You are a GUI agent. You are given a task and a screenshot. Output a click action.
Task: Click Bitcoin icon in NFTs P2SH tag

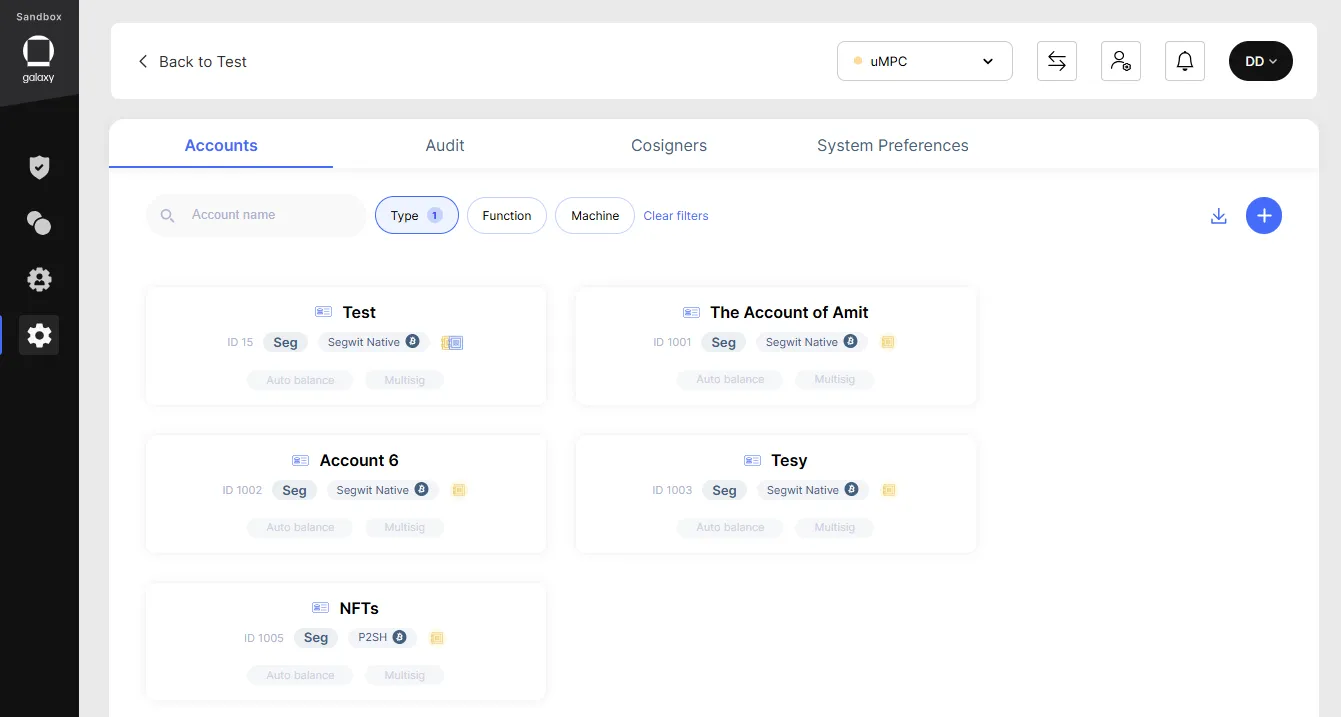pos(399,637)
